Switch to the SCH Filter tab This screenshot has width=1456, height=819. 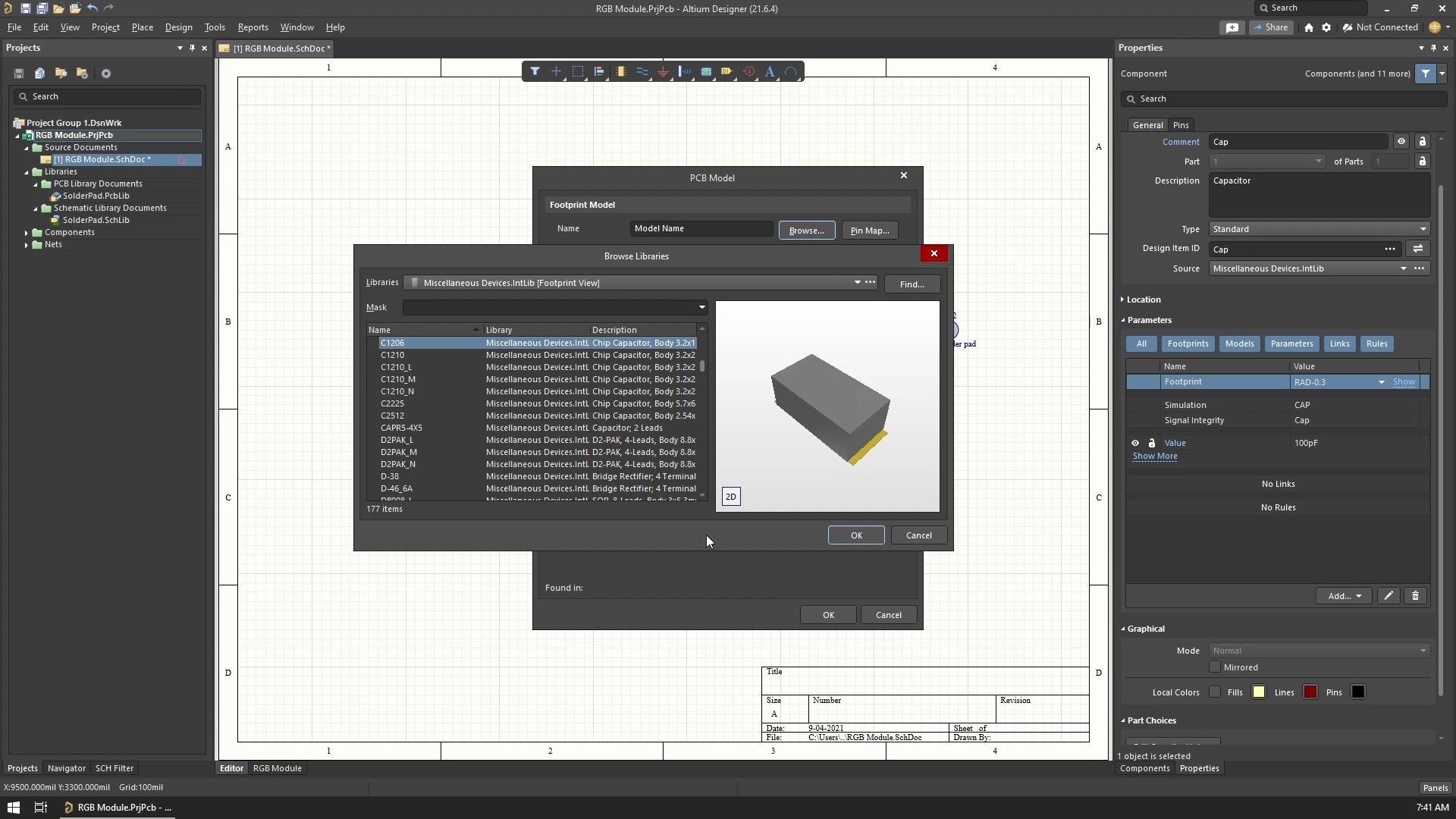pyautogui.click(x=115, y=768)
